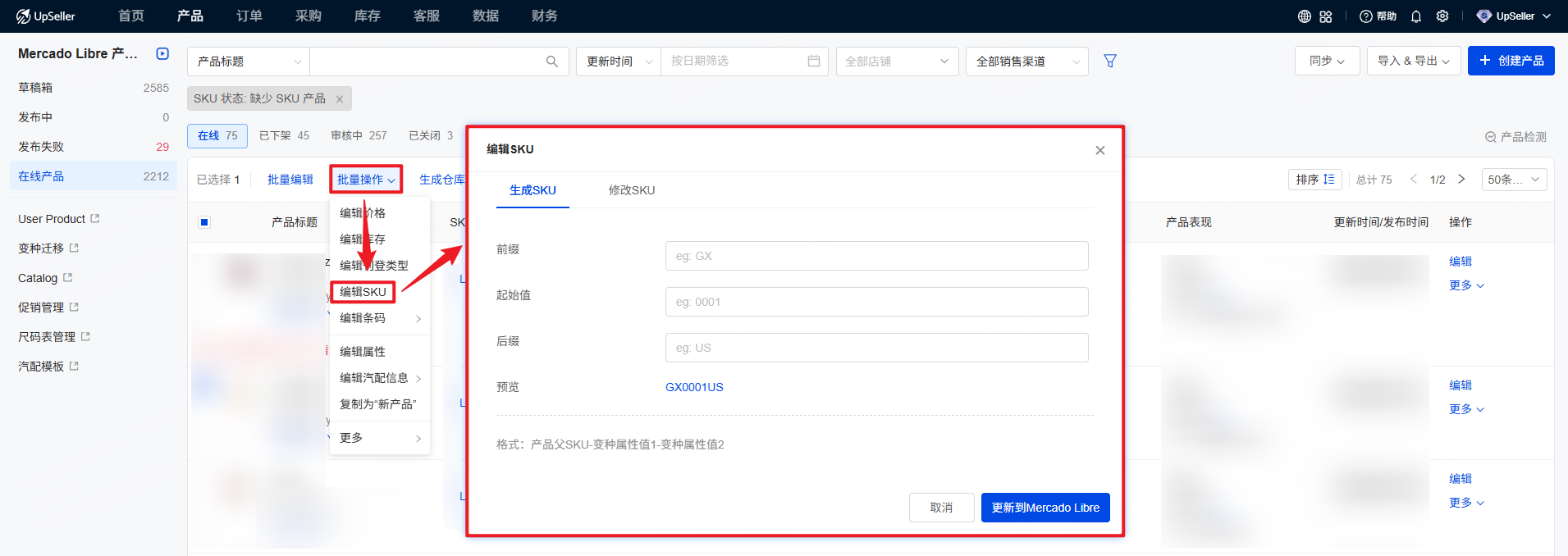Screen dimensions: 1568x556
Task: Open the notifications bell
Action: click(1416, 16)
